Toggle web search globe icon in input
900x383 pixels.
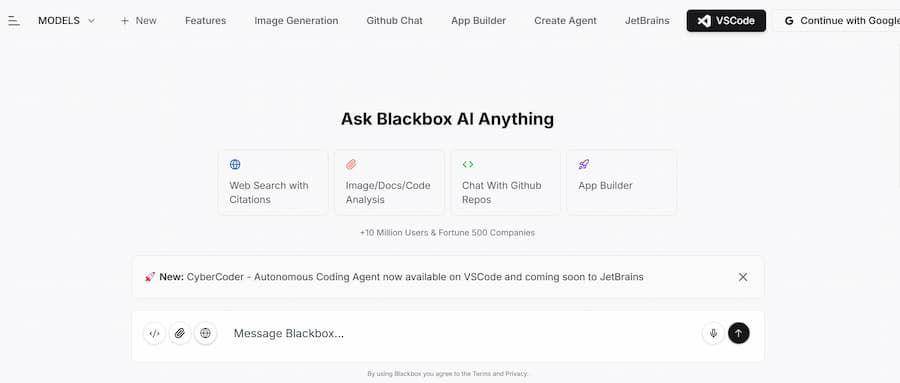pos(205,333)
